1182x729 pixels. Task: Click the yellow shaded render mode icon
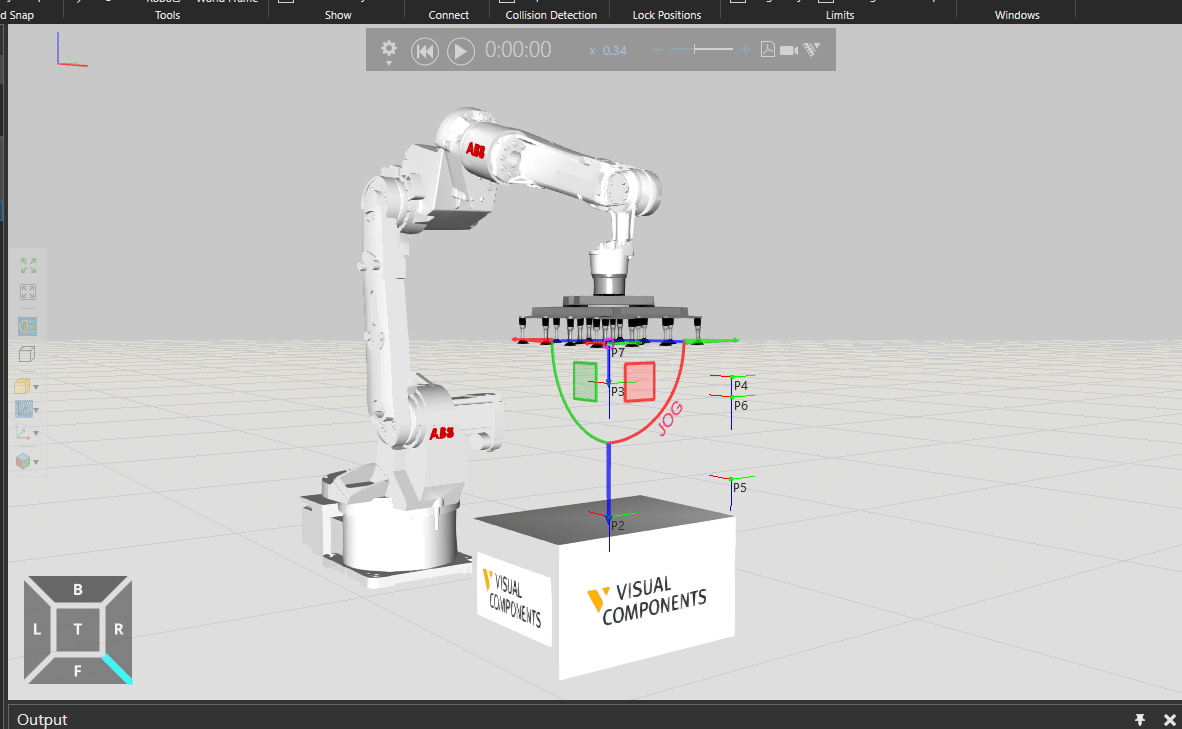pyautogui.click(x=22, y=386)
